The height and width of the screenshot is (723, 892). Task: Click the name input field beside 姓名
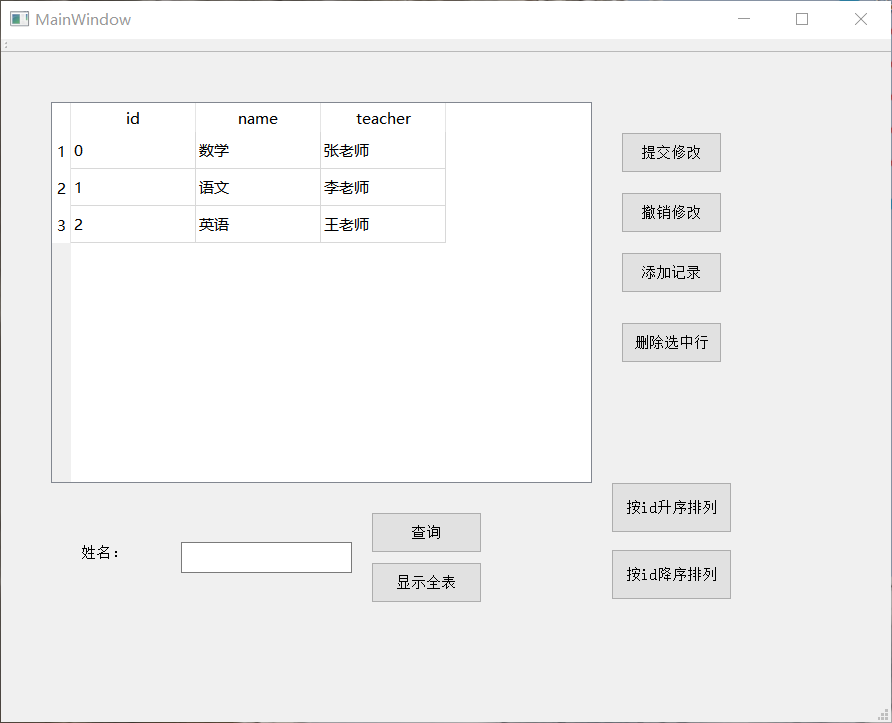point(266,556)
